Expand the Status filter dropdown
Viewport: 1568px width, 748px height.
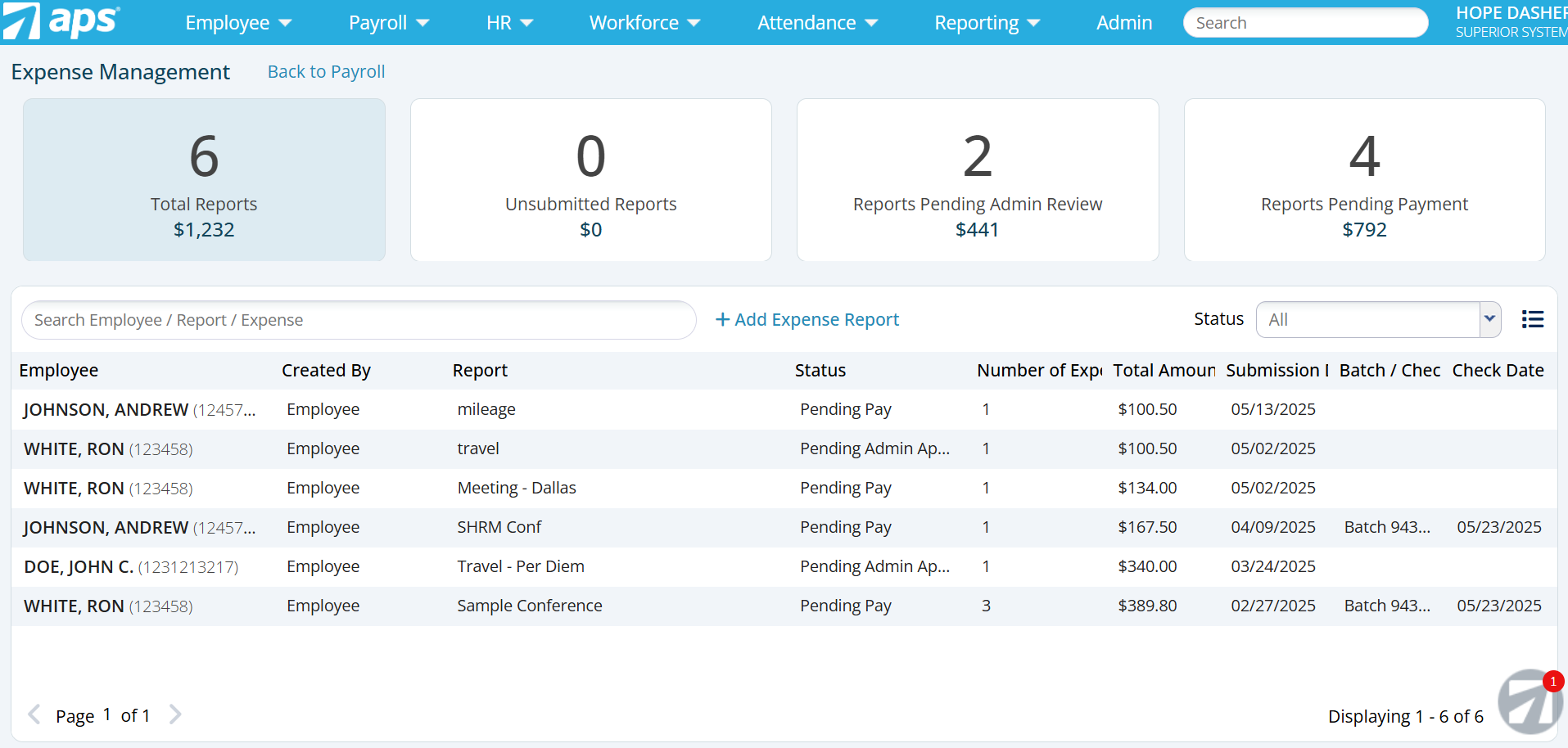[1489, 319]
